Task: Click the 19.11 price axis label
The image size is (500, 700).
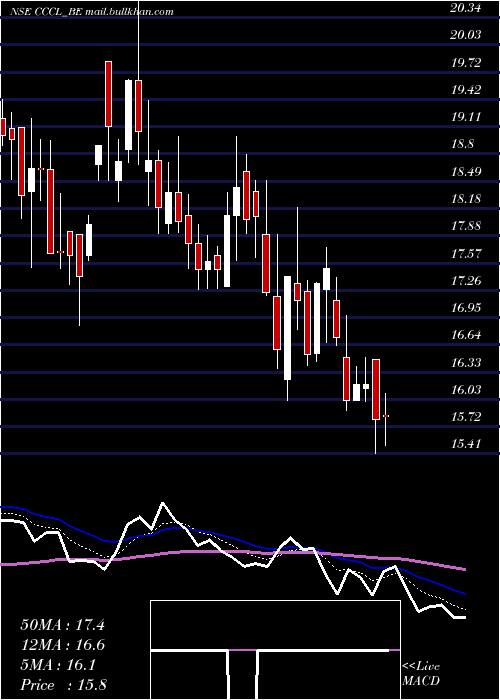Action: click(466, 117)
